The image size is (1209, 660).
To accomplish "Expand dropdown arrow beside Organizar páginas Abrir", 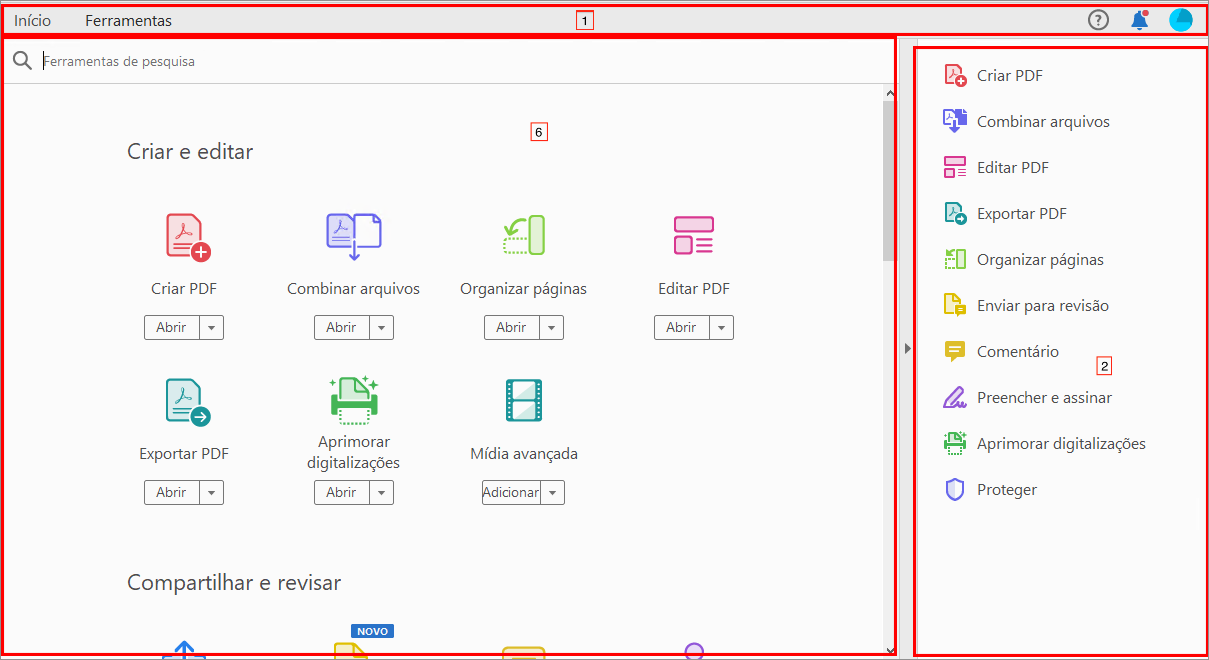I will click(551, 327).
